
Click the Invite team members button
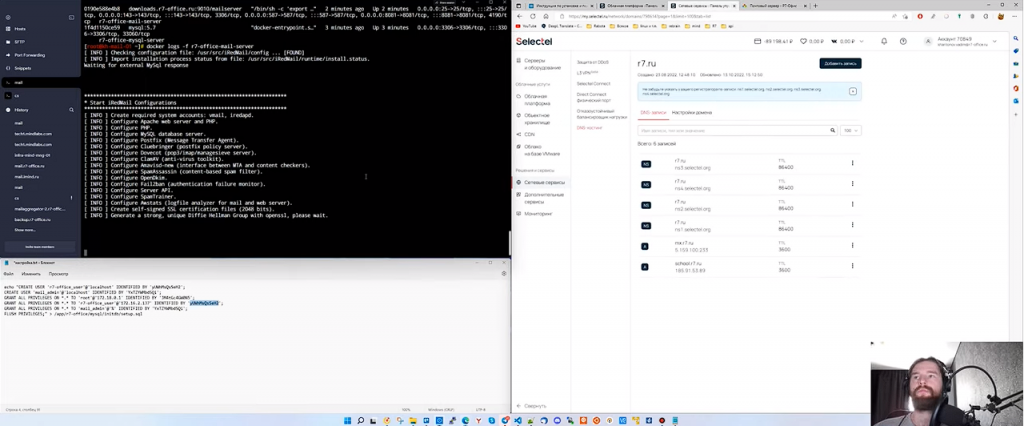point(40,247)
